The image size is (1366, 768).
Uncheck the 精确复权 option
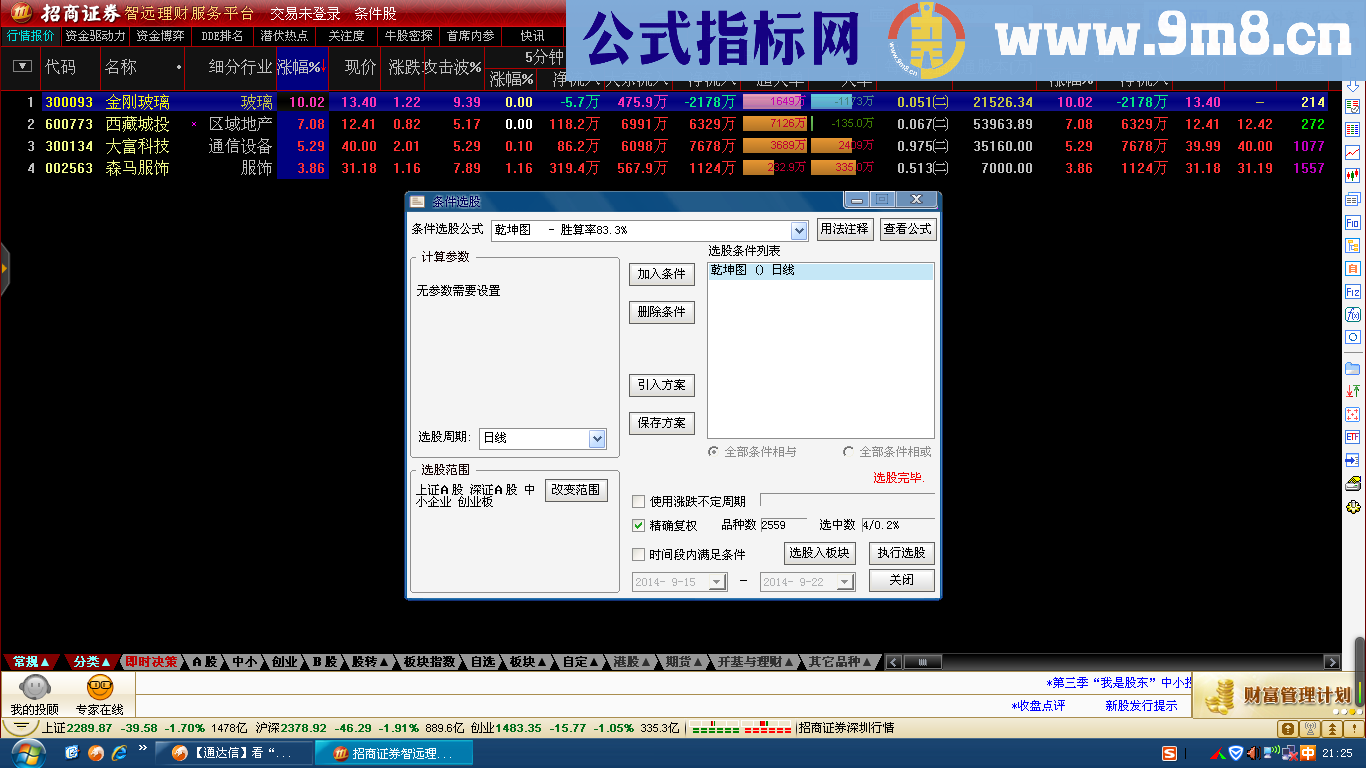click(x=637, y=524)
